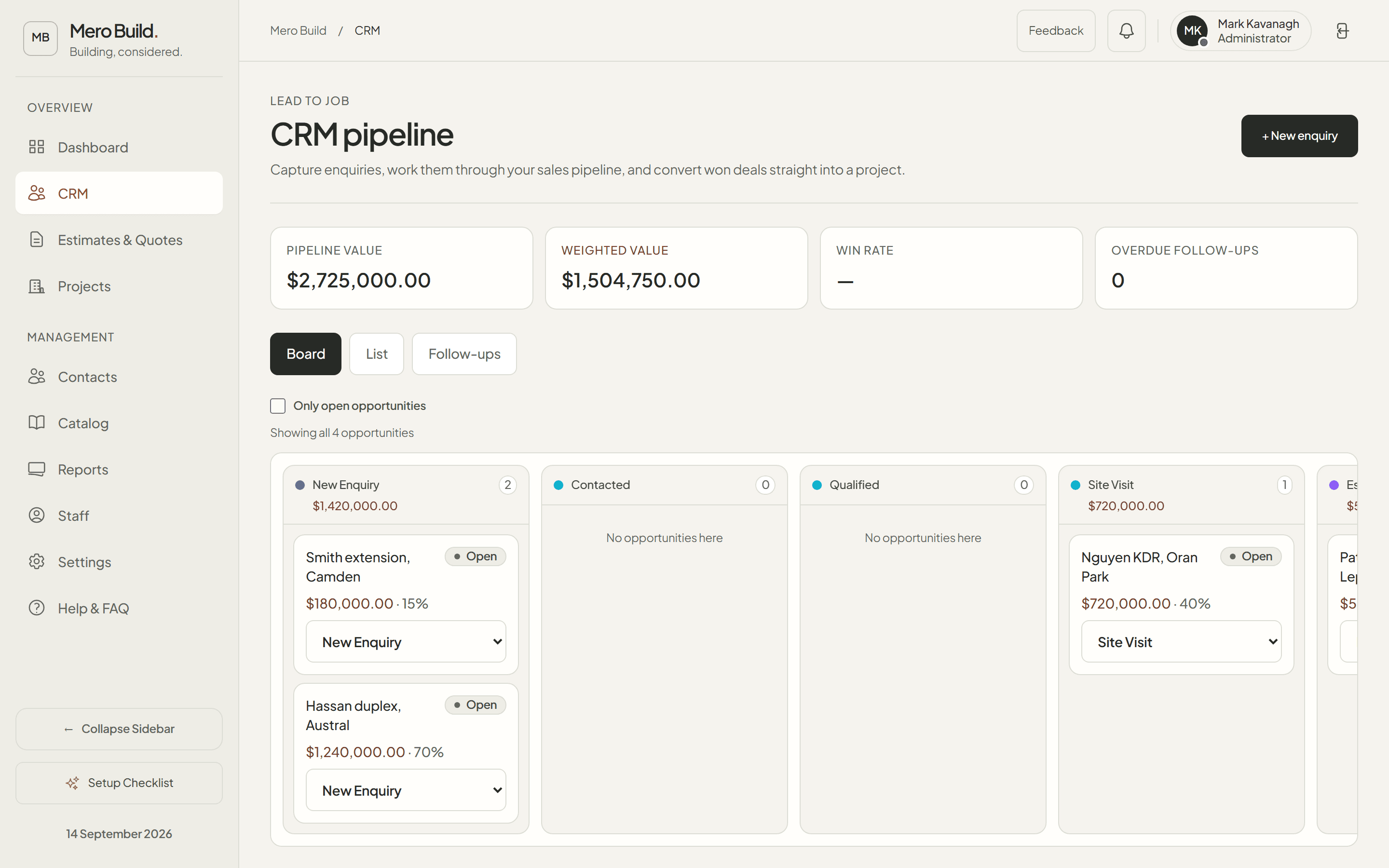Screen dimensions: 1389x868
Task: Switch to the Board view tab
Action: pos(305,353)
